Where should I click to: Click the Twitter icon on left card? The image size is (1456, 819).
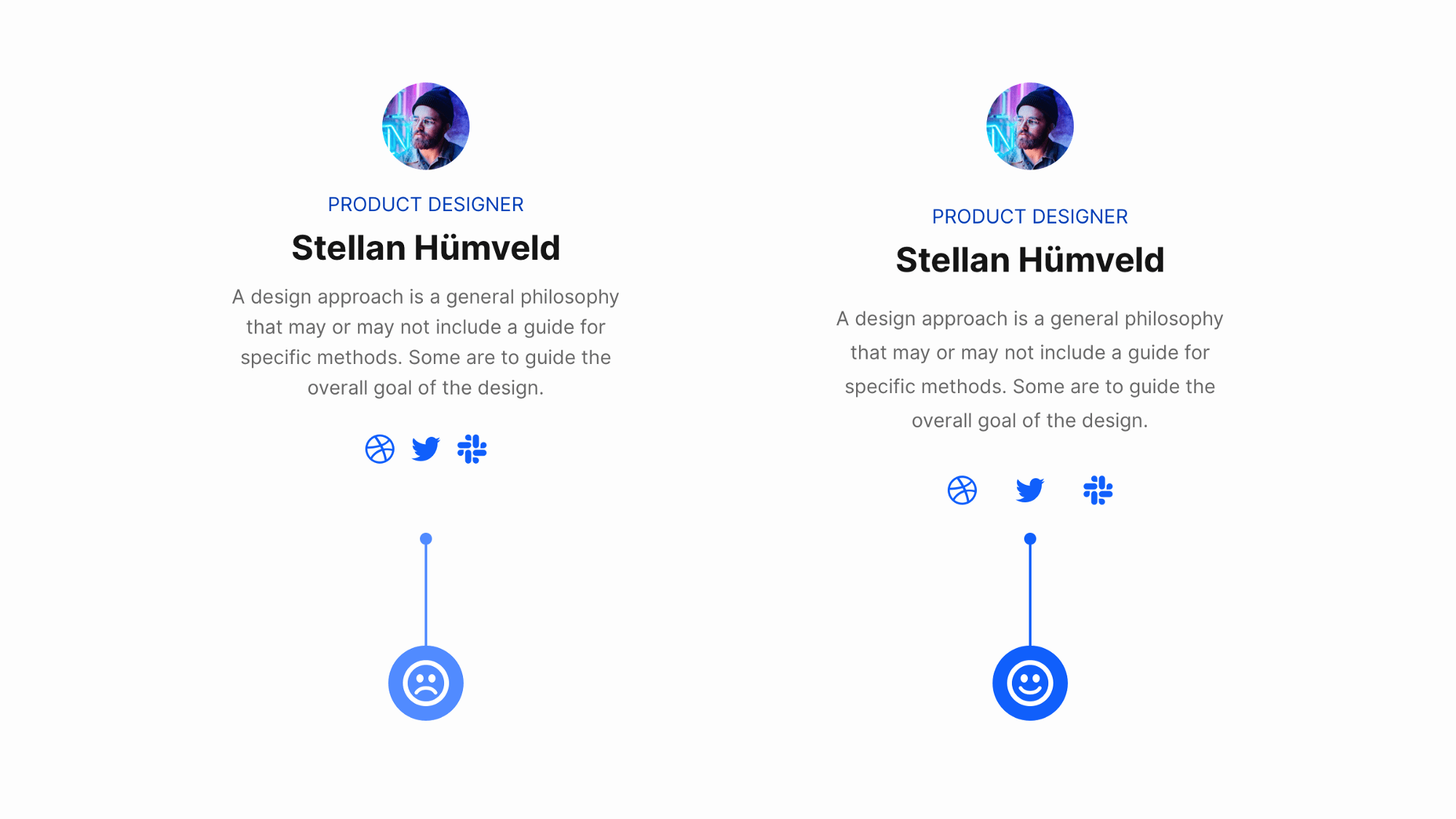click(x=425, y=449)
